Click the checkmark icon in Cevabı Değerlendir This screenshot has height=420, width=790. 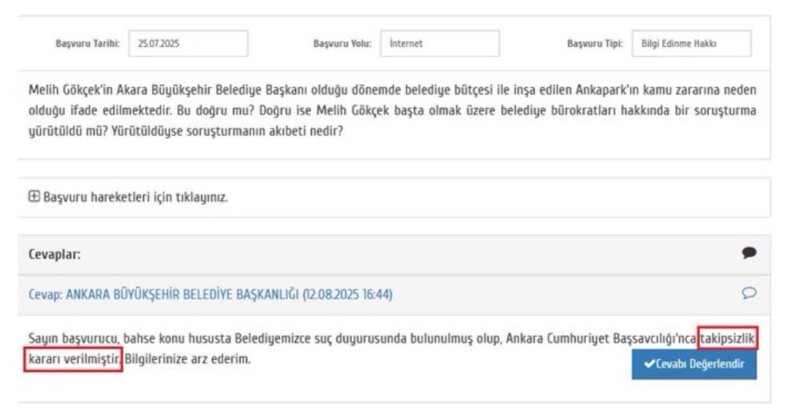pyautogui.click(x=649, y=364)
